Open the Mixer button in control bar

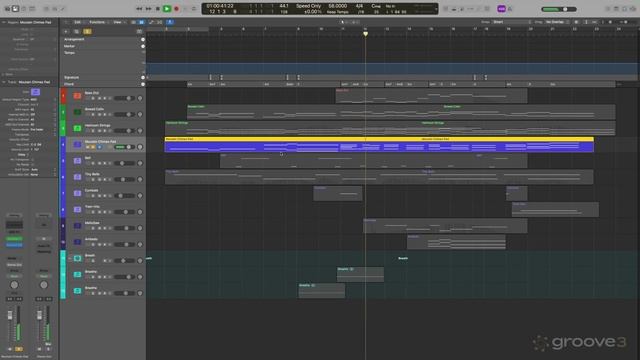coord(54,9)
